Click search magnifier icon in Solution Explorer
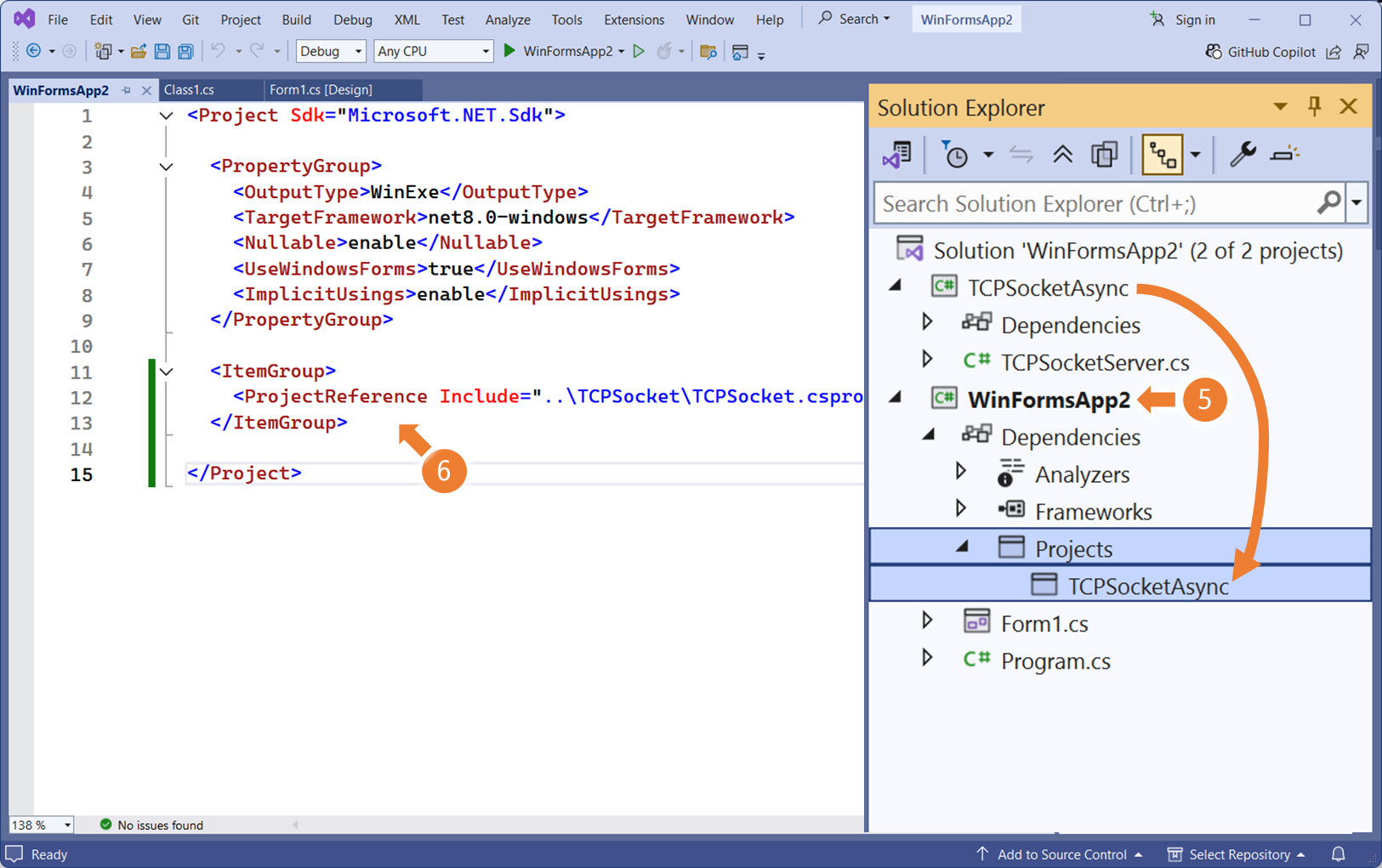1382x868 pixels. click(1328, 202)
